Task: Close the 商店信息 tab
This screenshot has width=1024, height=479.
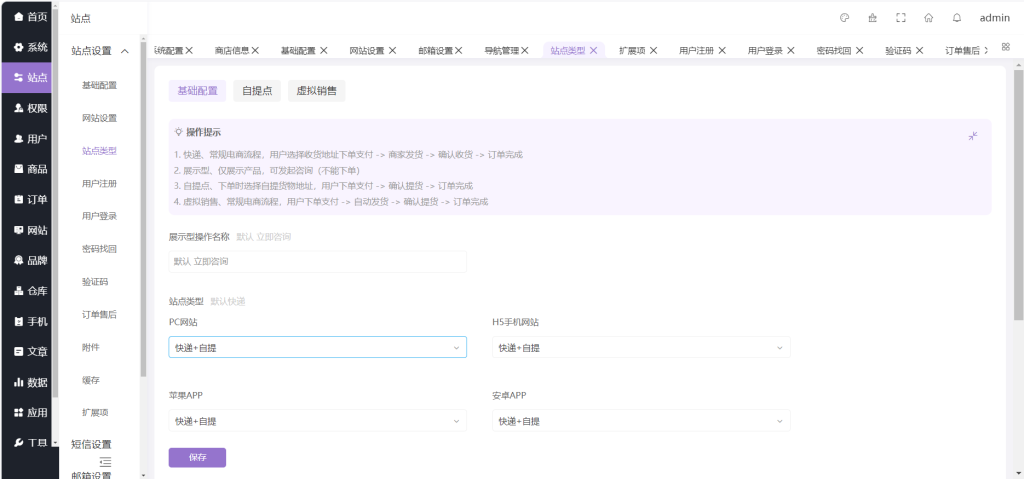Action: point(255,50)
